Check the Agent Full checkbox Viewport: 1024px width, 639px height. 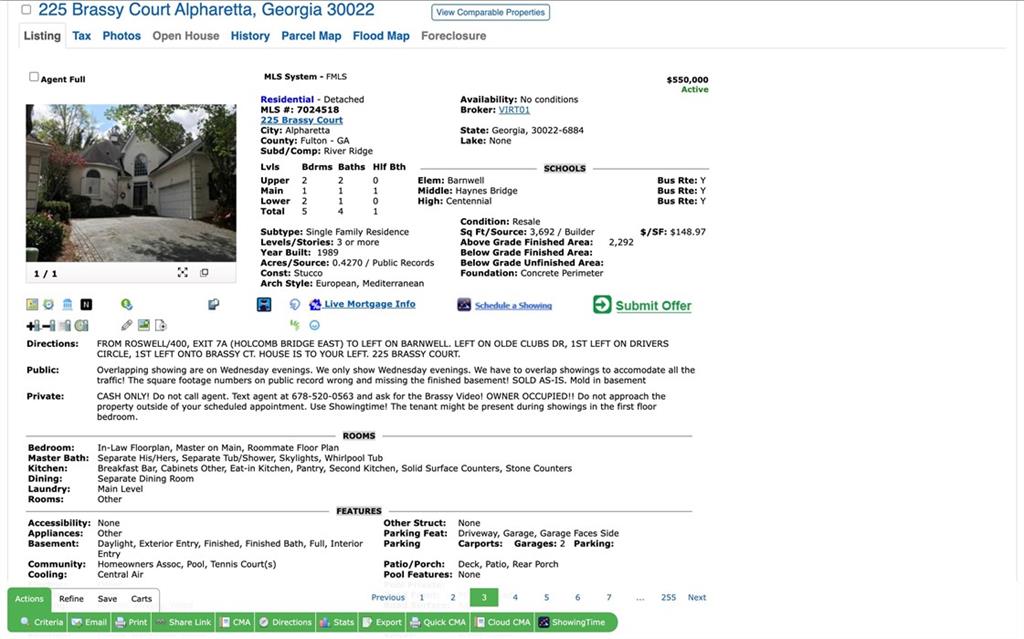click(x=34, y=77)
